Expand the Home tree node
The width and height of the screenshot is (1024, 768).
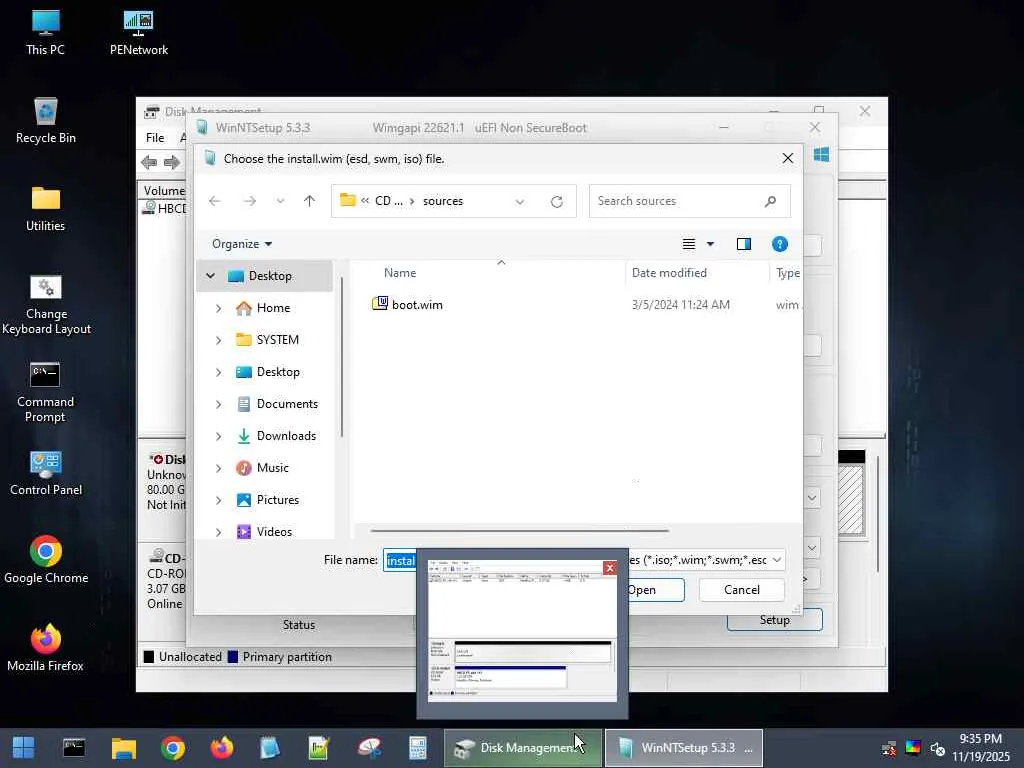218,308
